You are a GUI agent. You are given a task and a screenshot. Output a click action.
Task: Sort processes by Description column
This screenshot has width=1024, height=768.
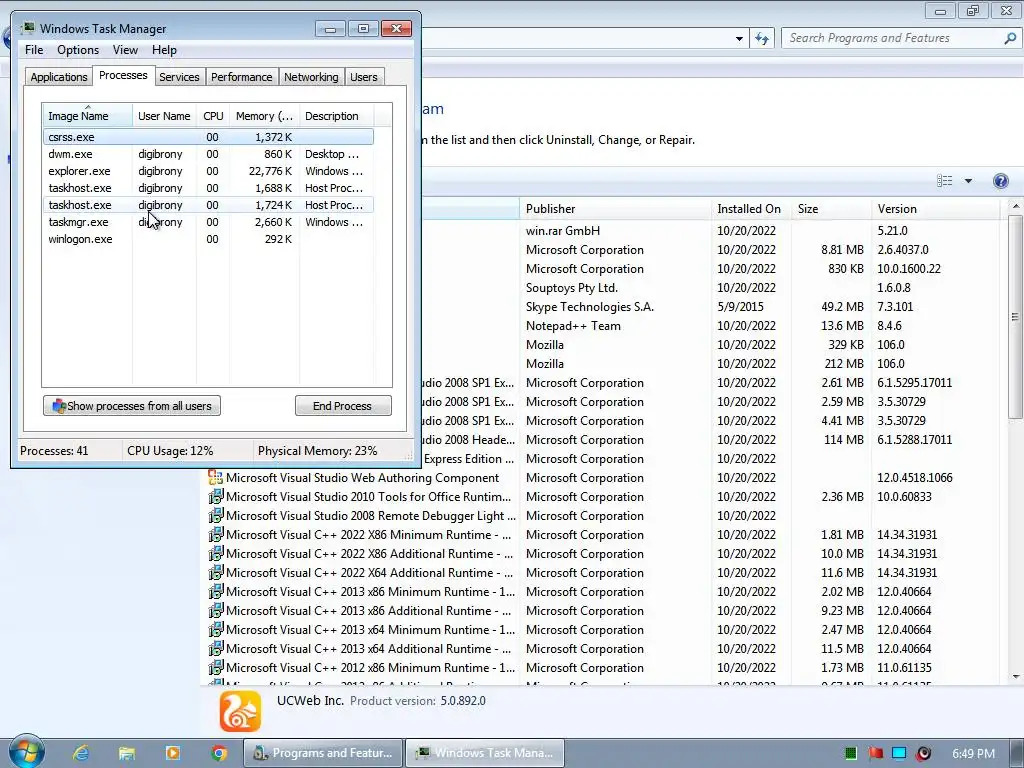pos(336,116)
